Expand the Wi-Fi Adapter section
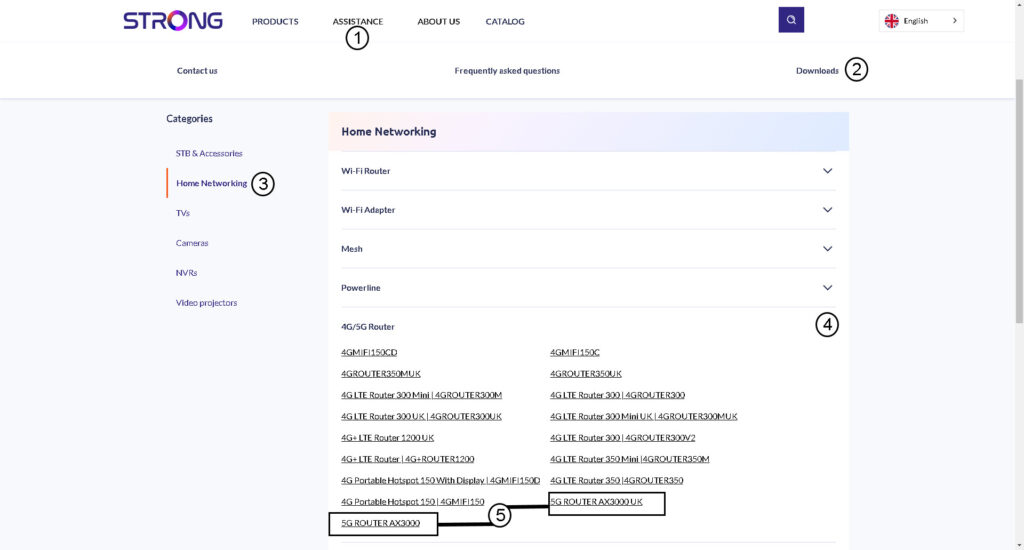 [x=588, y=210]
